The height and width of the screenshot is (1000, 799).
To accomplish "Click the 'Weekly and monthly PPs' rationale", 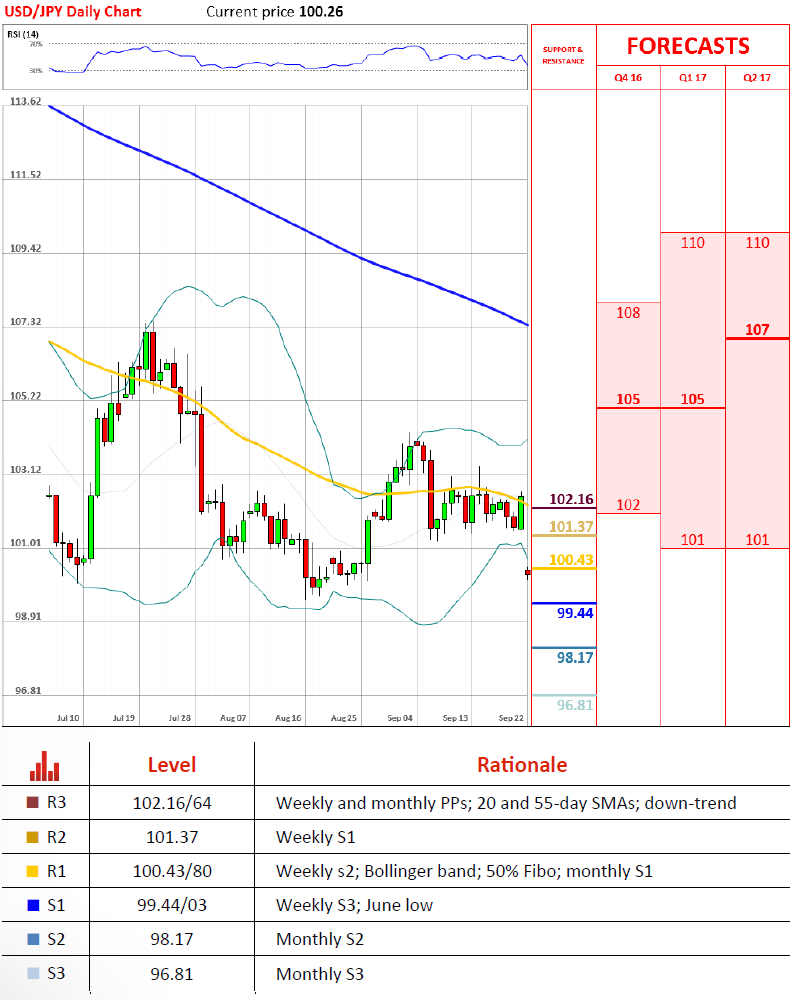I will [x=506, y=803].
